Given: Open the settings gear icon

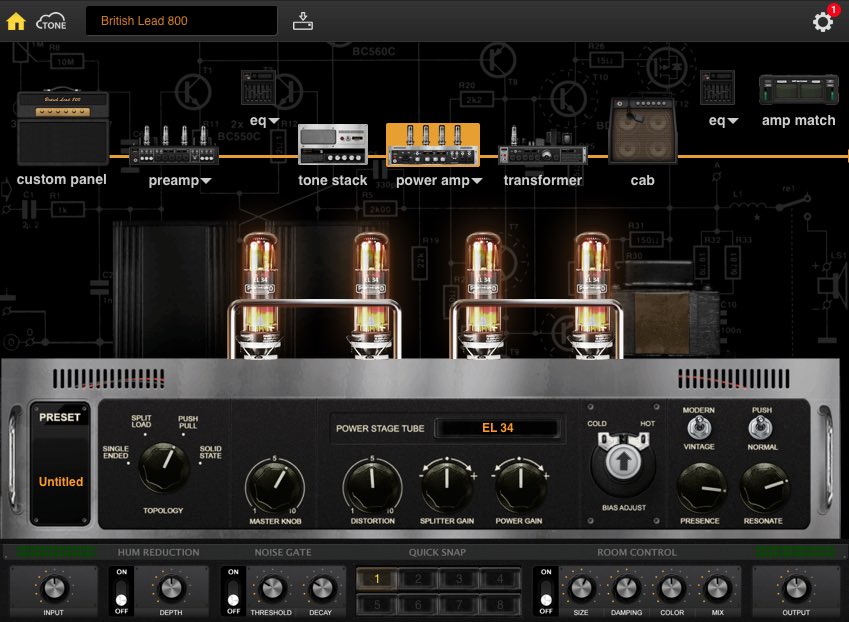Looking at the screenshot, I should point(823,22).
